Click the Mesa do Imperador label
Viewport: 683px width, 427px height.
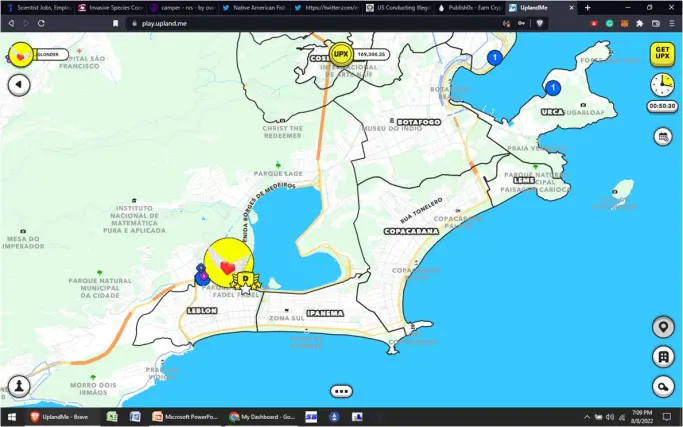tap(23, 242)
